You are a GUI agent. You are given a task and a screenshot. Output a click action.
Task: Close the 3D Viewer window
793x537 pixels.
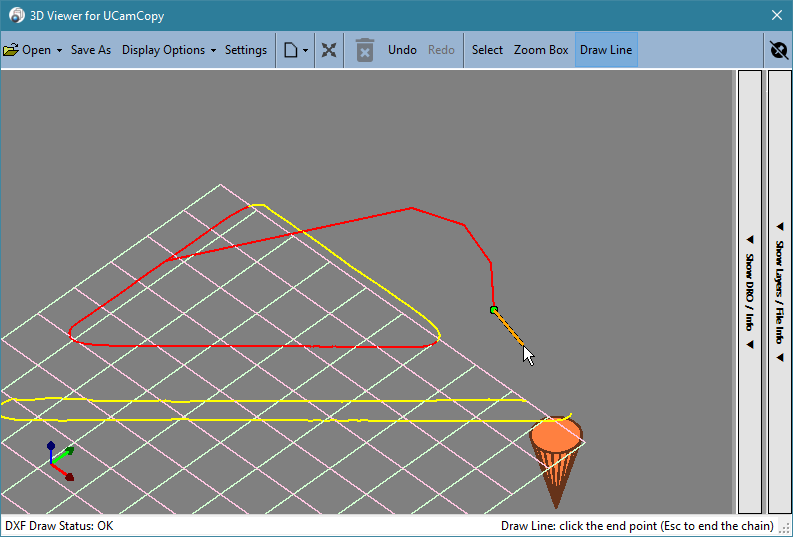click(x=777, y=15)
